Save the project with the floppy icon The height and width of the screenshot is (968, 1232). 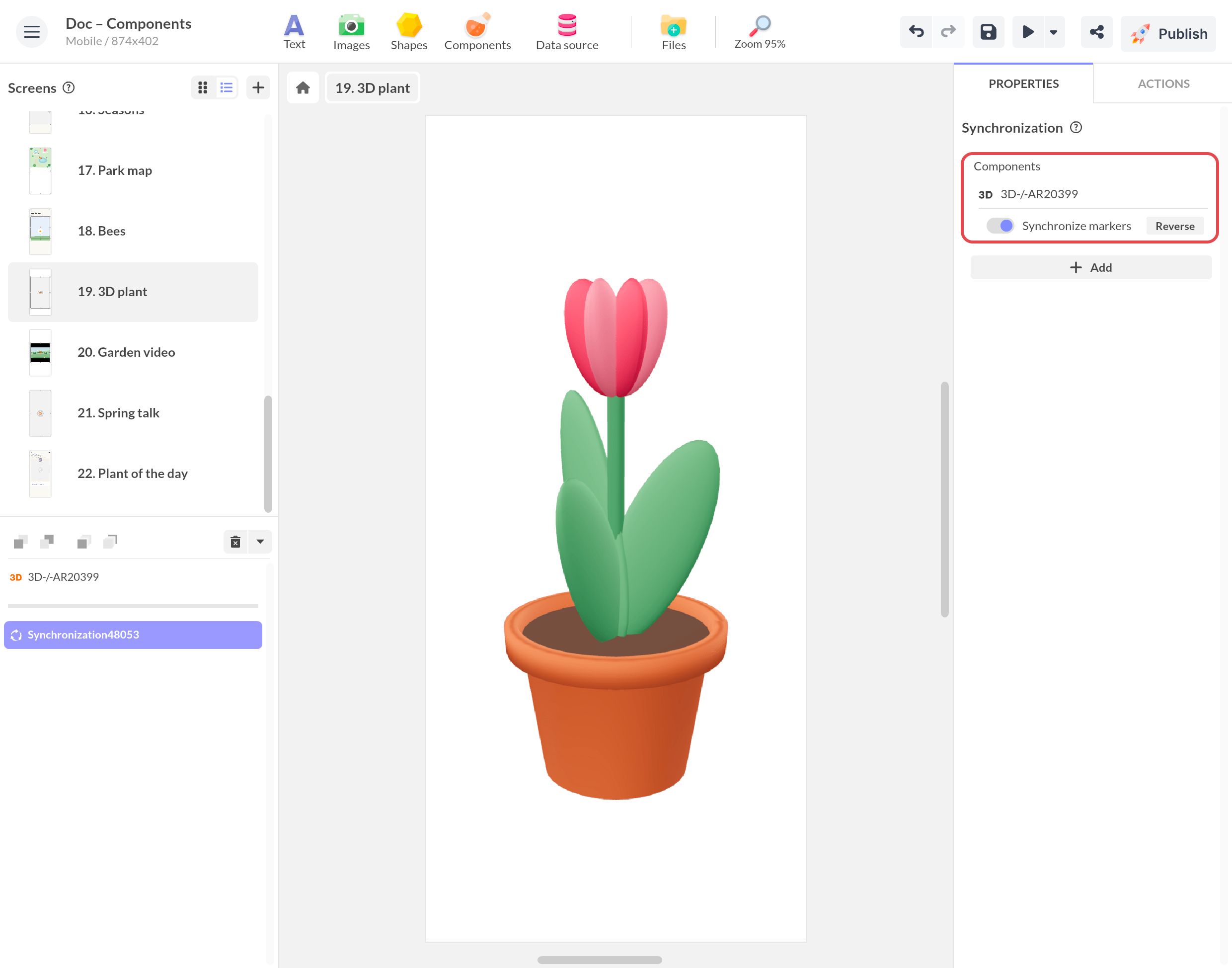coord(989,32)
